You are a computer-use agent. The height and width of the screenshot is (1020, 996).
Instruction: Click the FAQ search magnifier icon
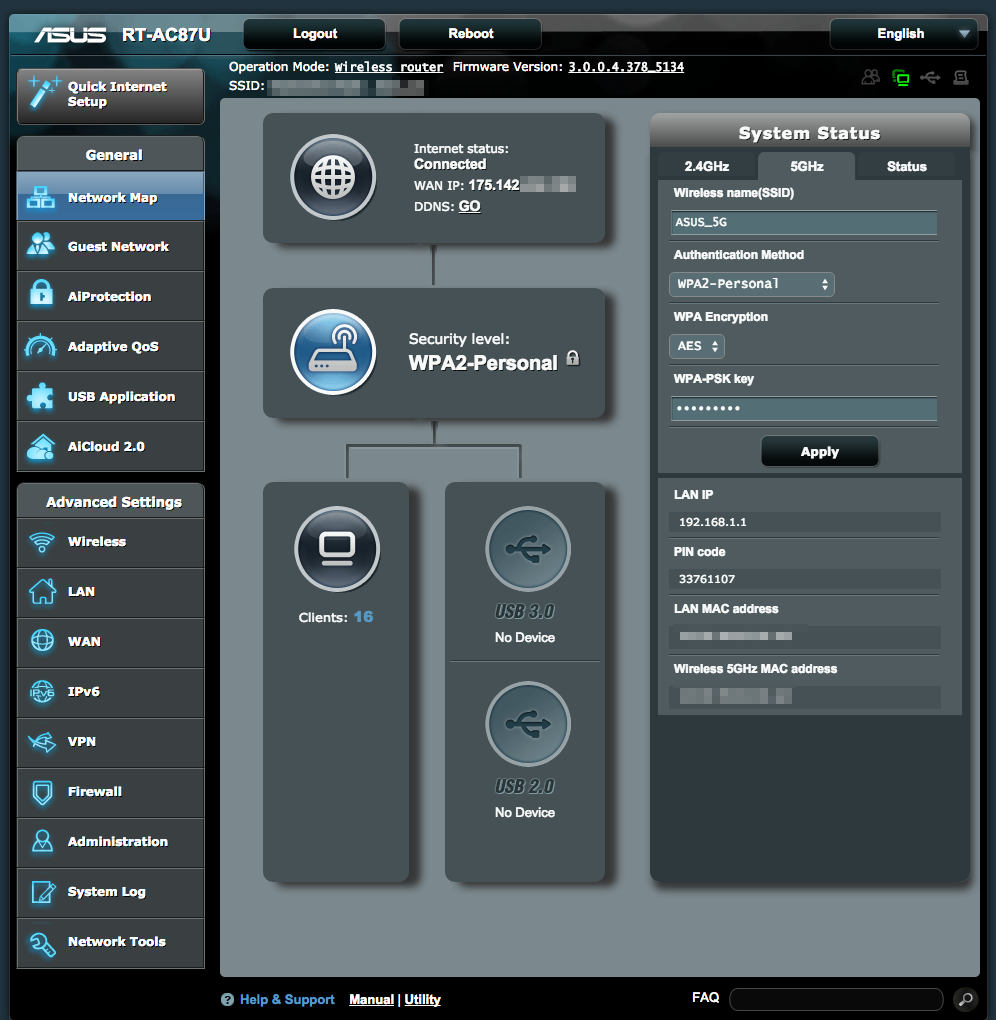[964, 998]
